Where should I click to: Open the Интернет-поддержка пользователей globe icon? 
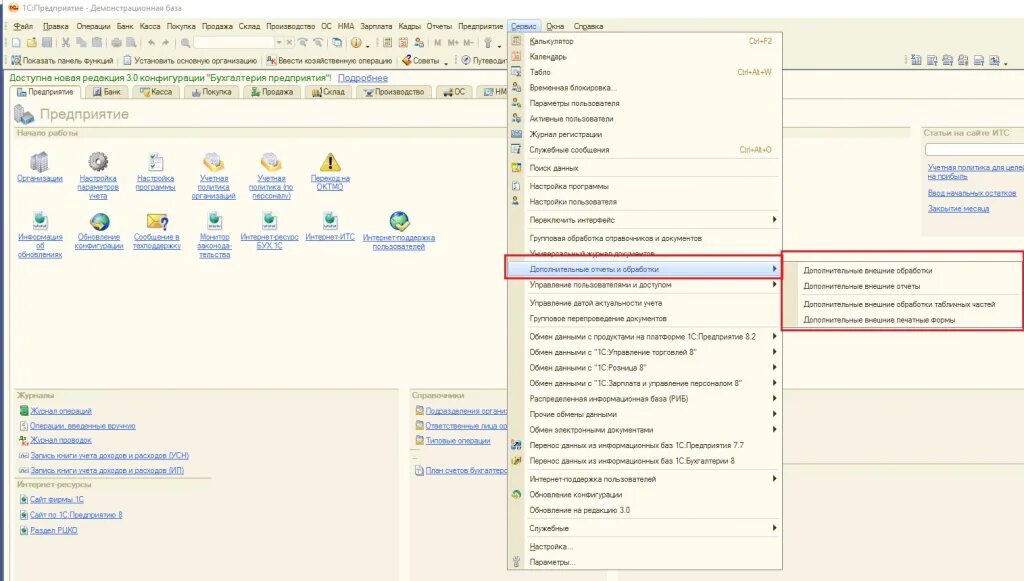coord(399,221)
